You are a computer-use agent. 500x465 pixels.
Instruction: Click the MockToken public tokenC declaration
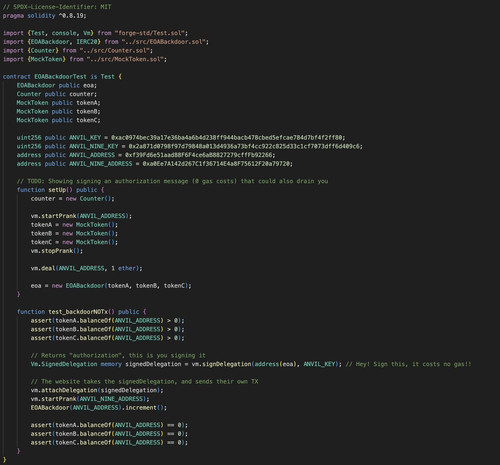pos(59,120)
